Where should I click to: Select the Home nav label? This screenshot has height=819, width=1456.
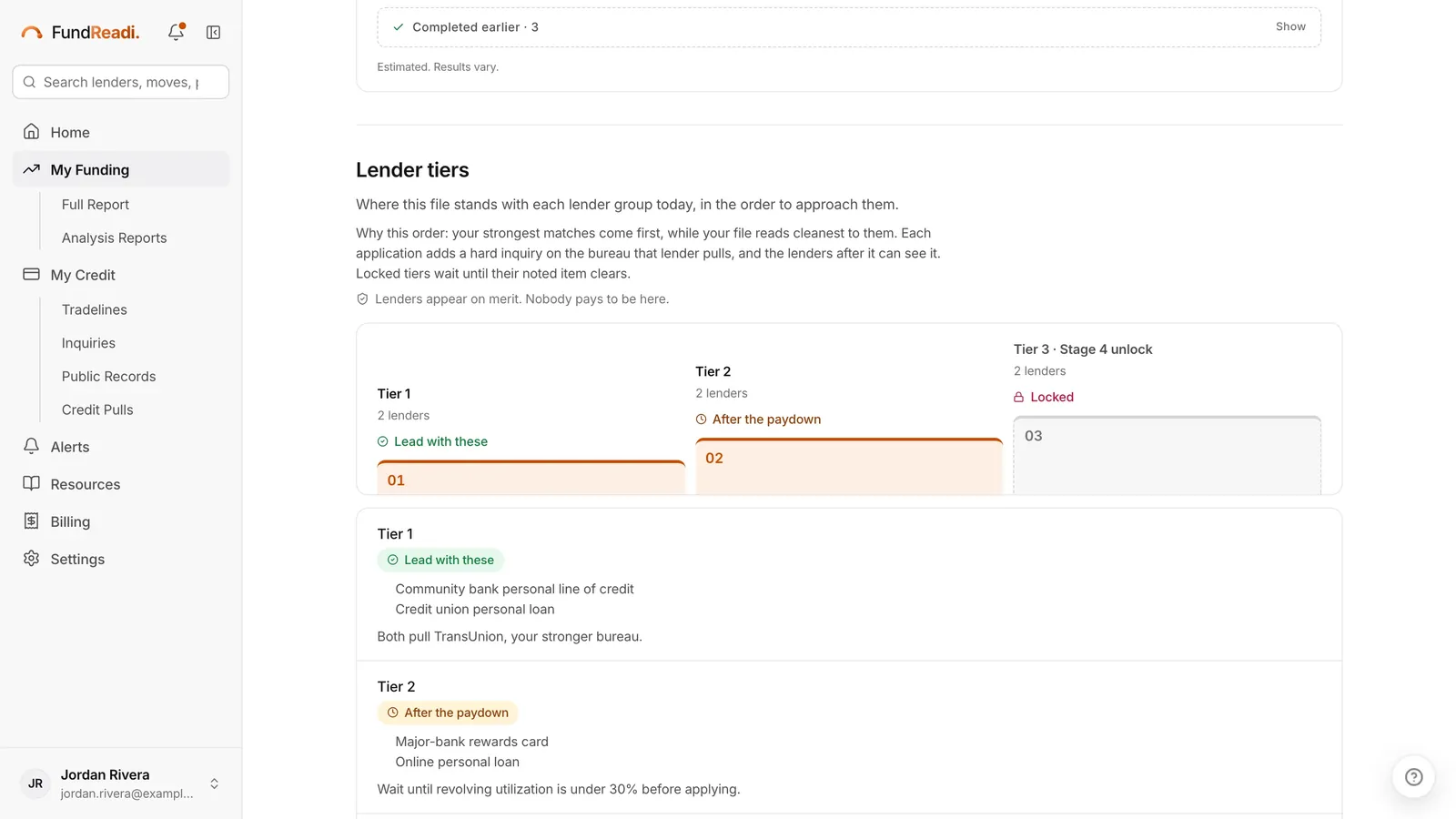pos(70,132)
